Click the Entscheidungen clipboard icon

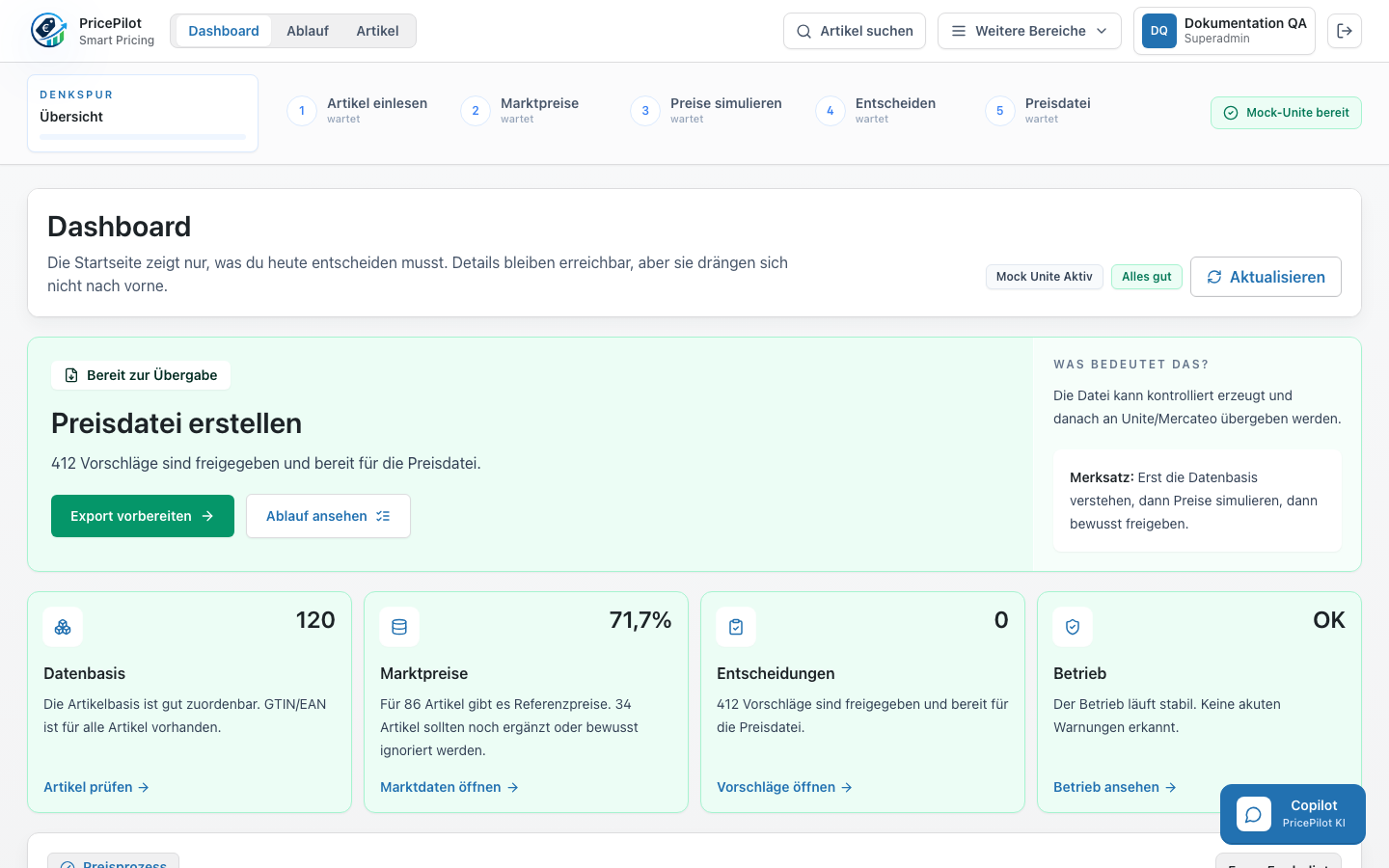point(736,627)
